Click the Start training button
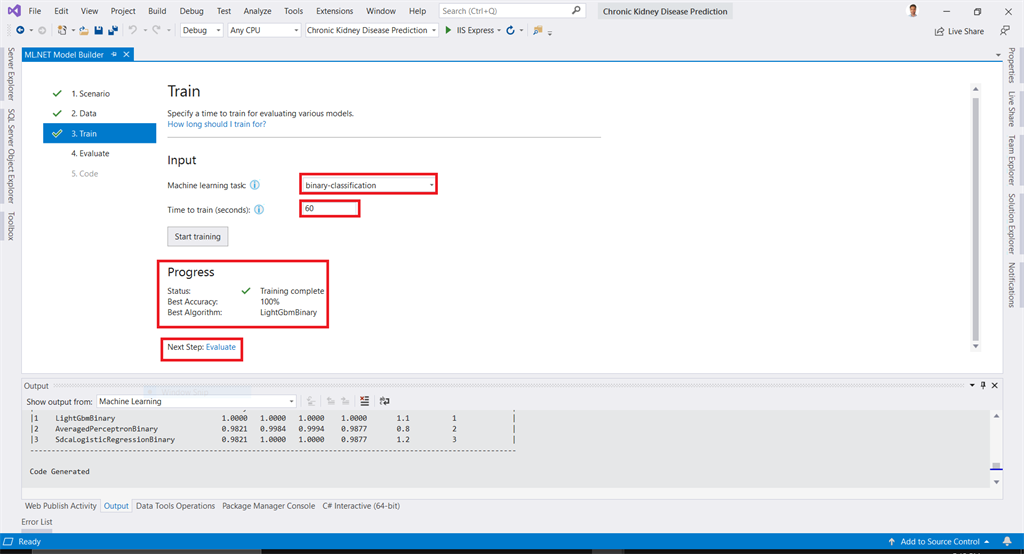 point(197,236)
